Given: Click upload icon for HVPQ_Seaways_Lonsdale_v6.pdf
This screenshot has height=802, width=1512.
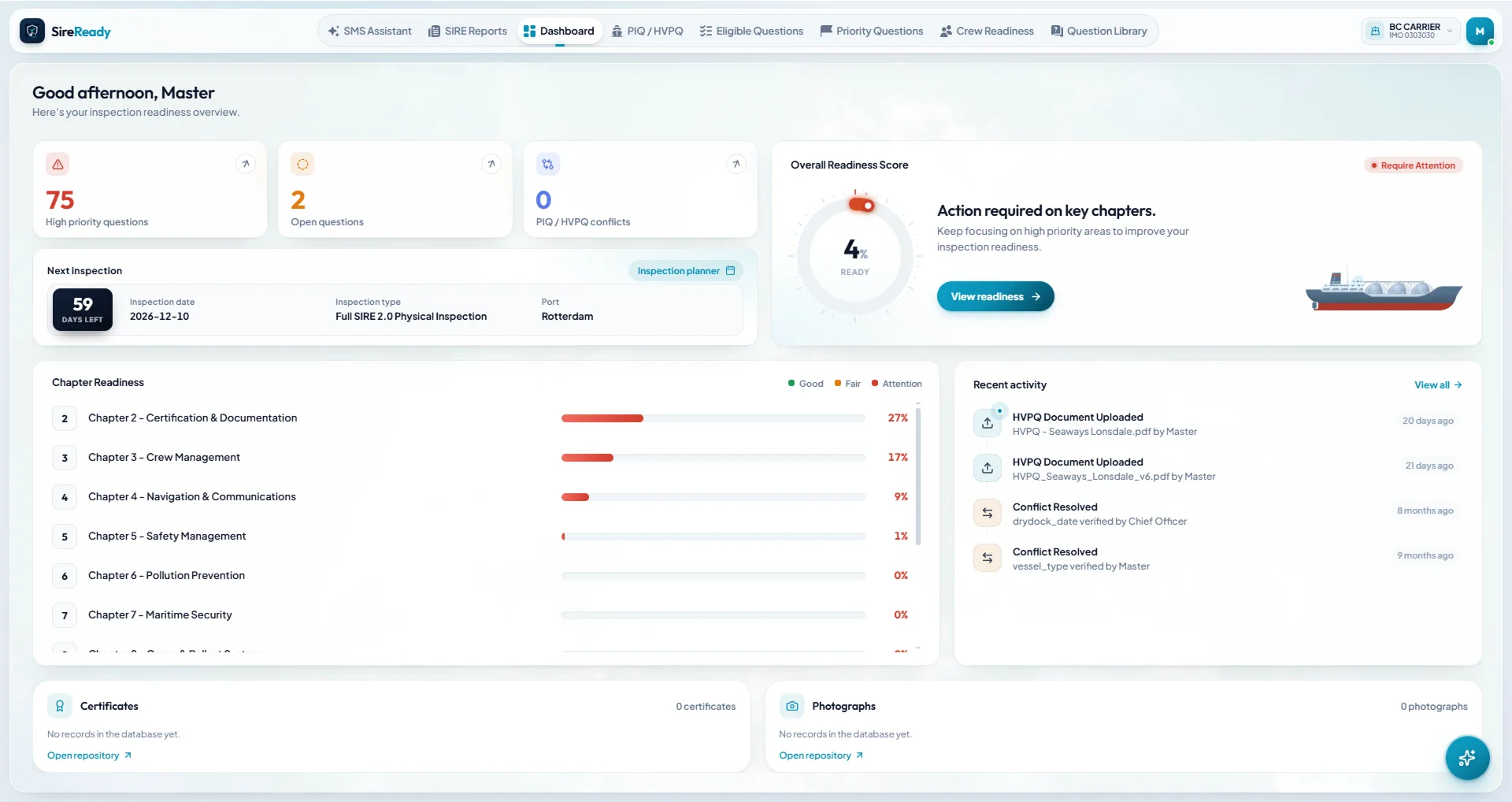Looking at the screenshot, I should [988, 468].
